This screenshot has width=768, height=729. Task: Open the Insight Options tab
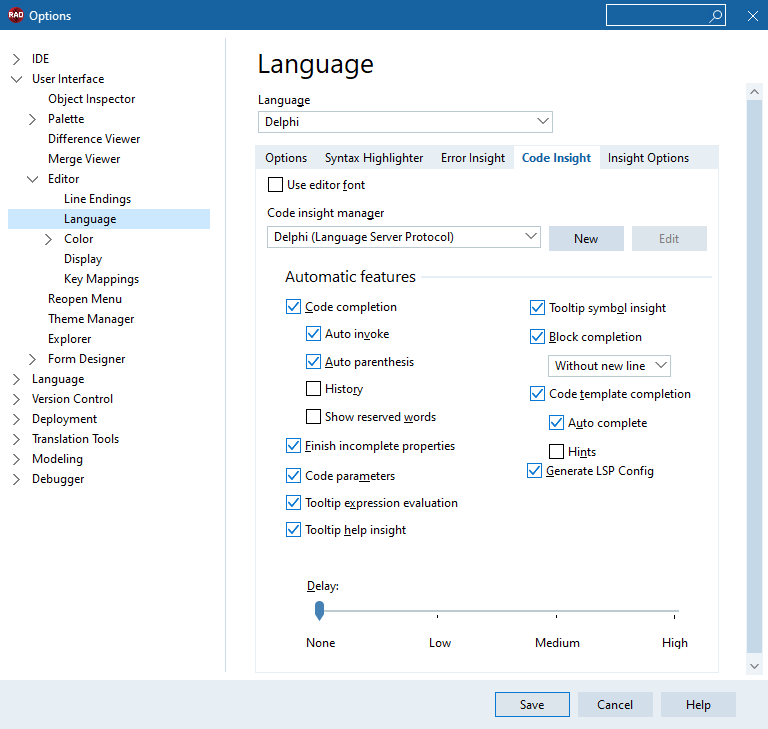coord(648,158)
